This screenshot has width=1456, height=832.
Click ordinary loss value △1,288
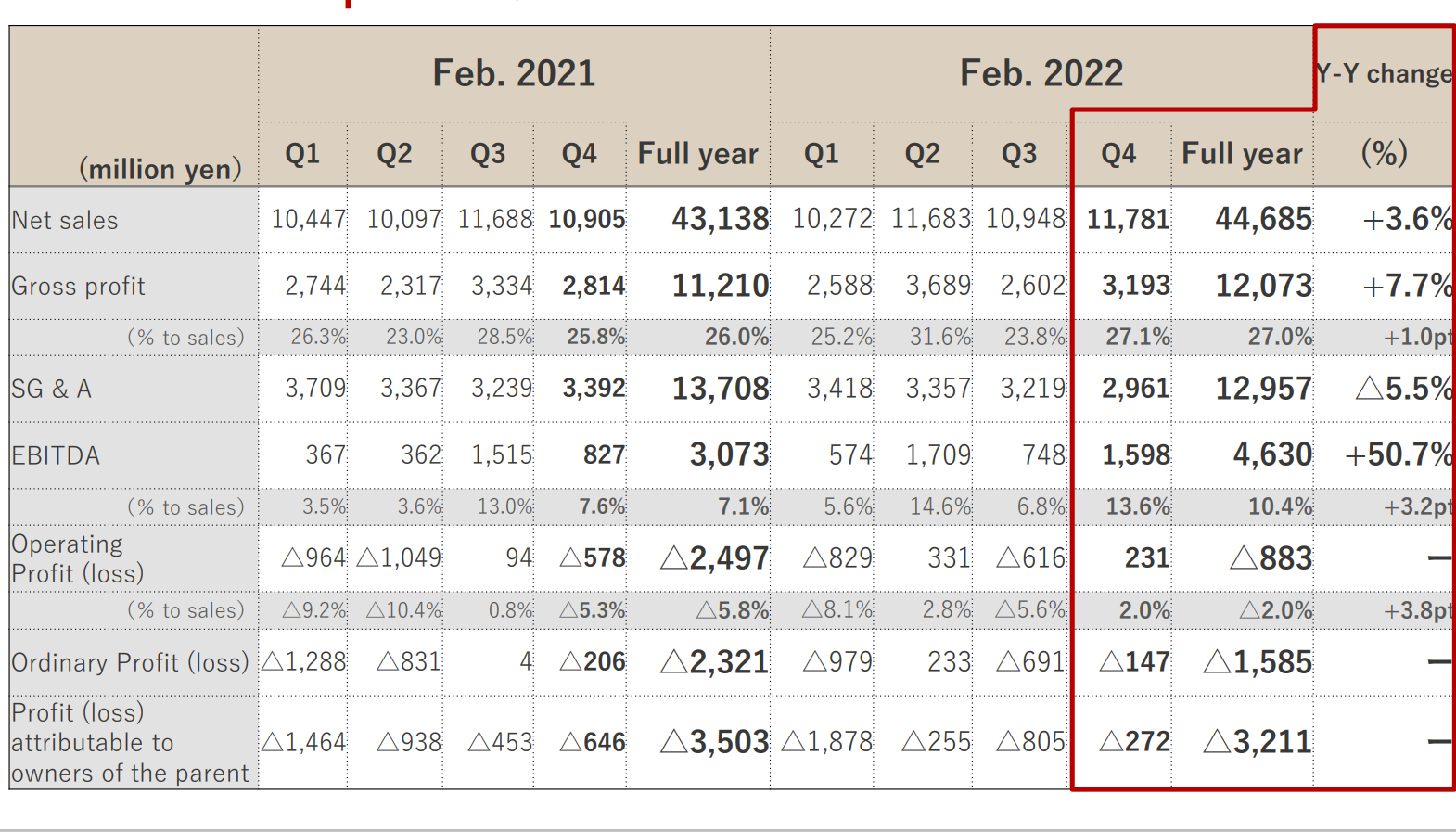click(303, 662)
